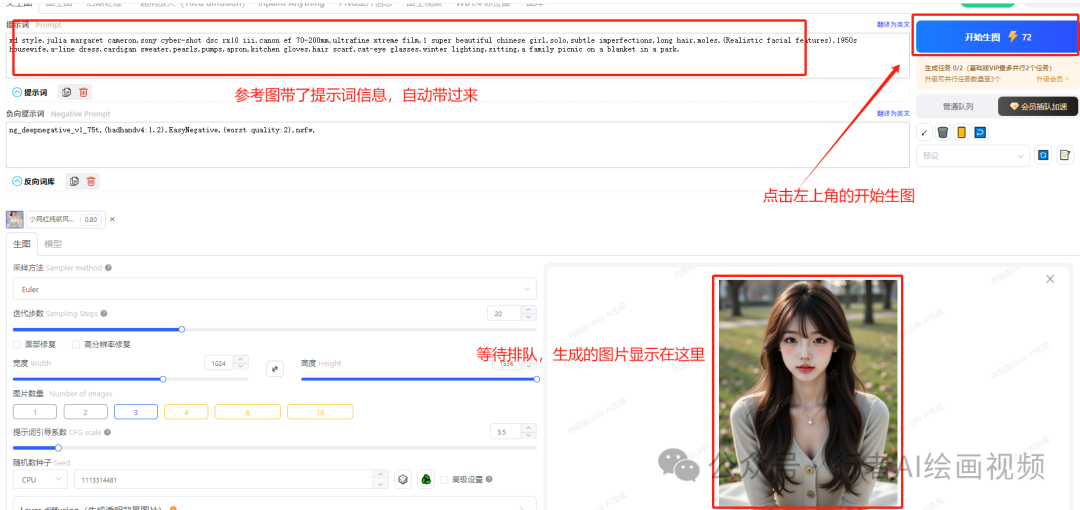The width and height of the screenshot is (1080, 510).
Task: Set number of images to 4
Action: click(x=186, y=411)
